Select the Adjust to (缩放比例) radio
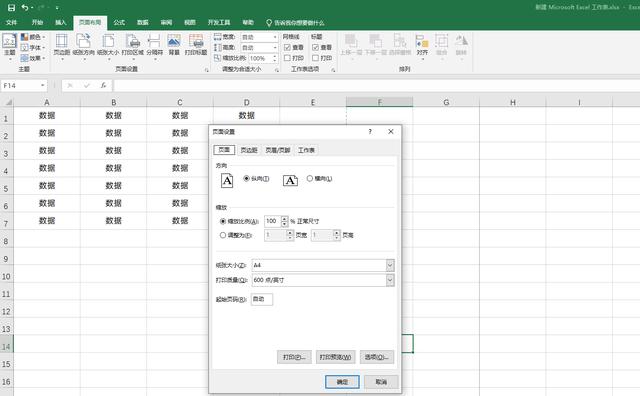640x396 pixels. (223, 221)
